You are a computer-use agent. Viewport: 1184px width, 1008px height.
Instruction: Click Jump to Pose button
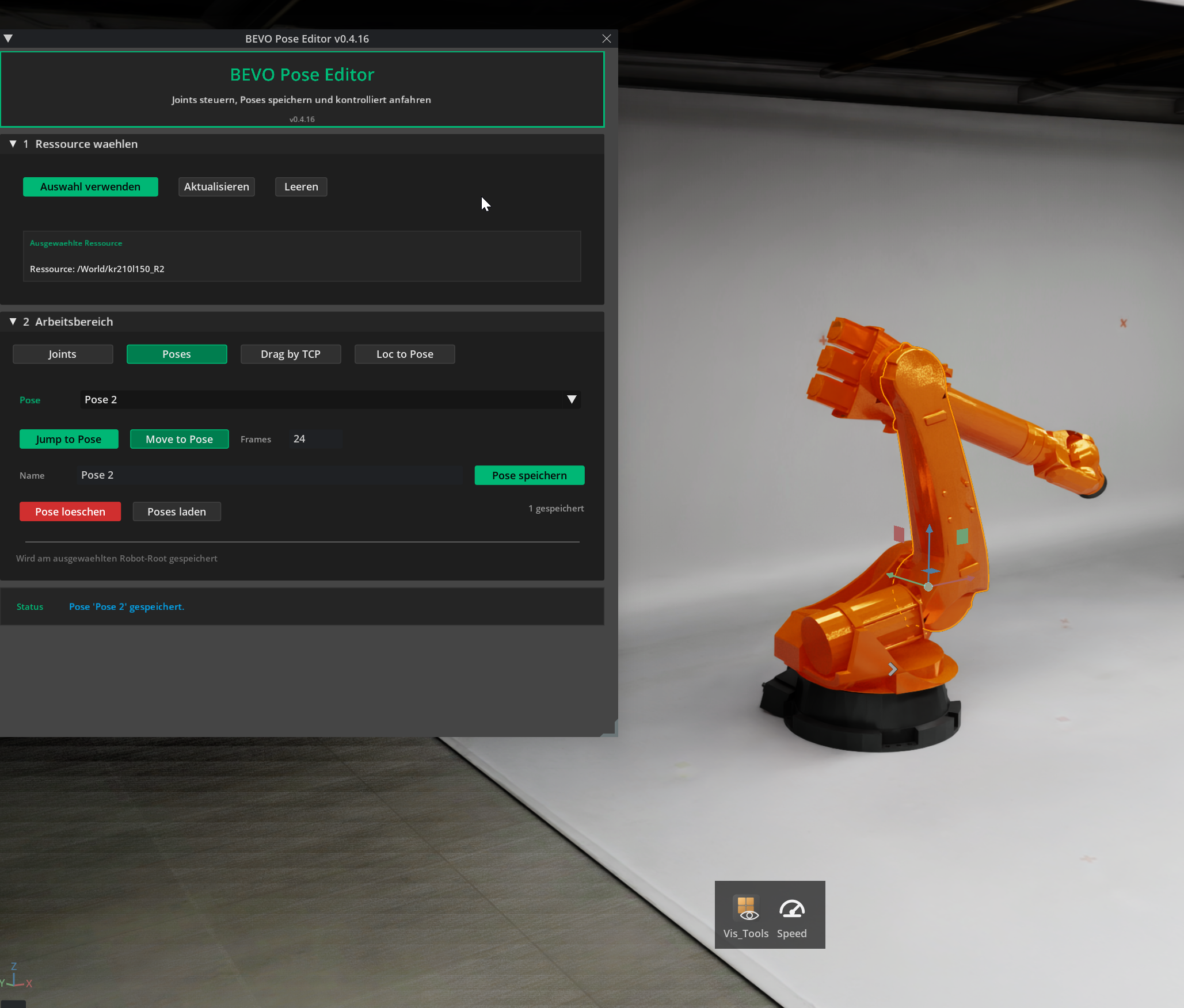pyautogui.click(x=69, y=439)
